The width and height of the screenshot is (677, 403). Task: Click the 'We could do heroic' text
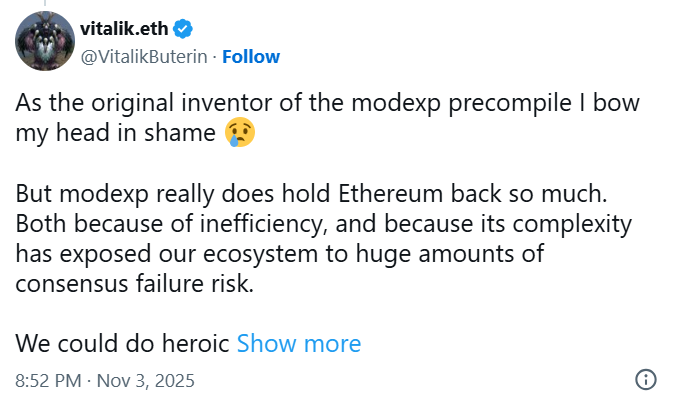tap(122, 343)
